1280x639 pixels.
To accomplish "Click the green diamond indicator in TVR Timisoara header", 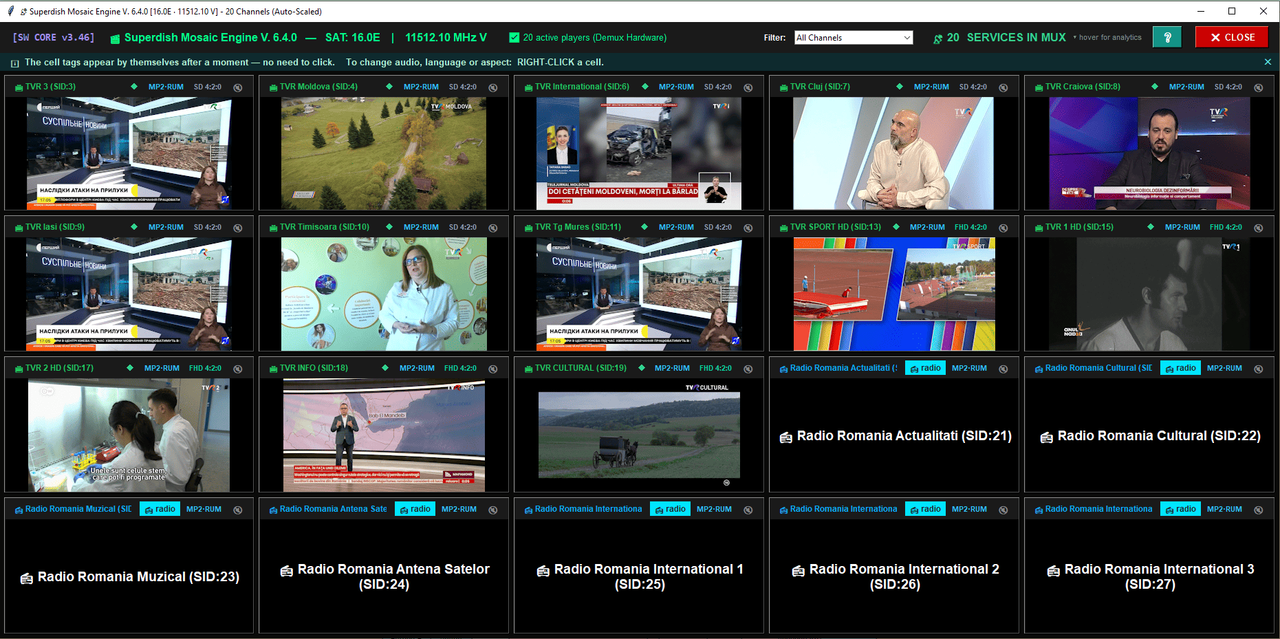I will 390,227.
